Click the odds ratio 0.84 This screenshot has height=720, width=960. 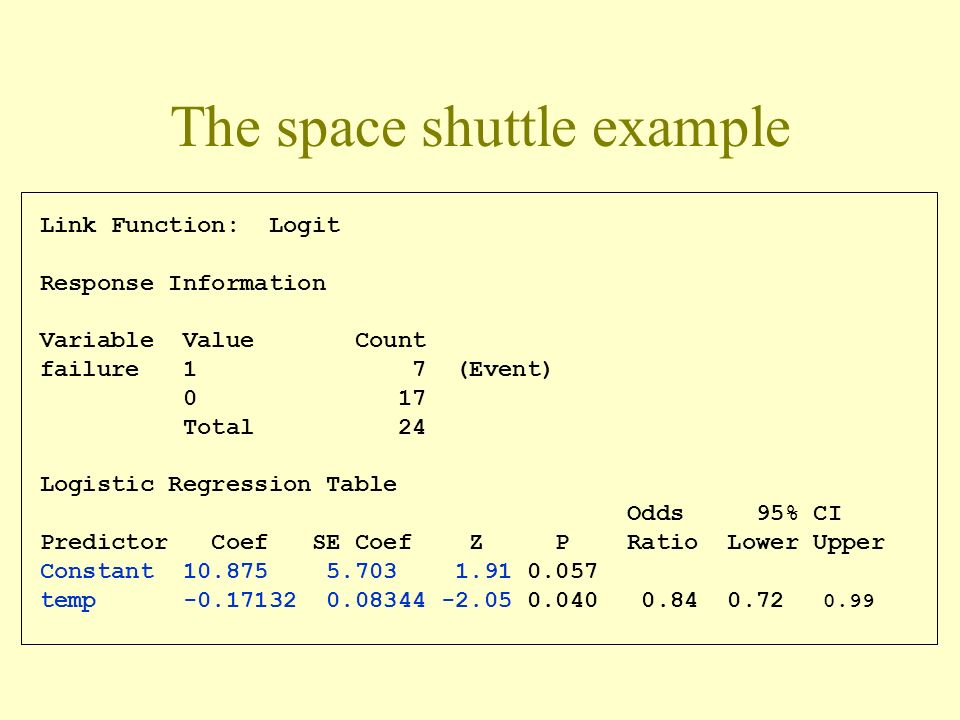tap(669, 600)
